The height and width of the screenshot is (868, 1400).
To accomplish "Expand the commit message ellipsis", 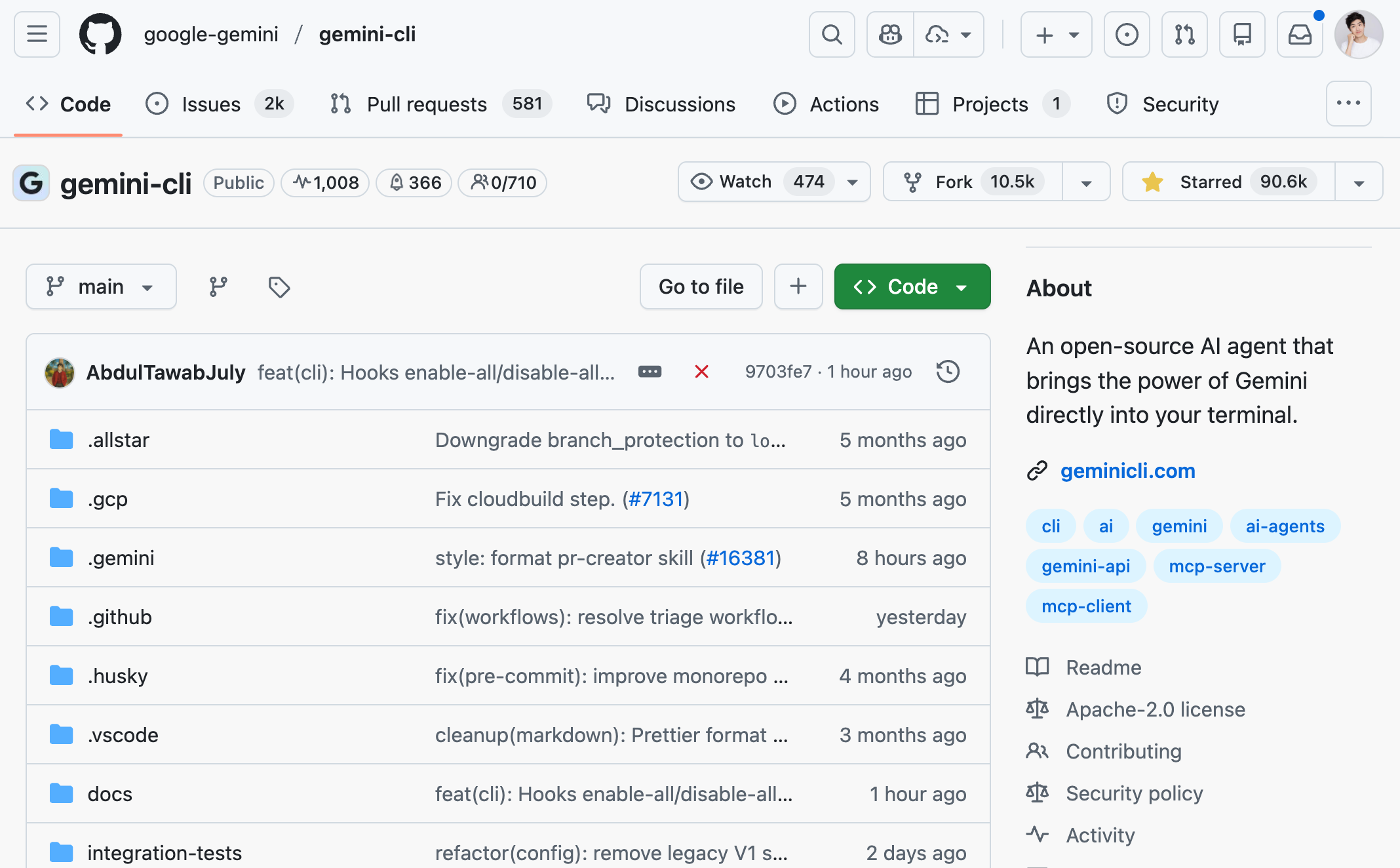I will coord(650,372).
